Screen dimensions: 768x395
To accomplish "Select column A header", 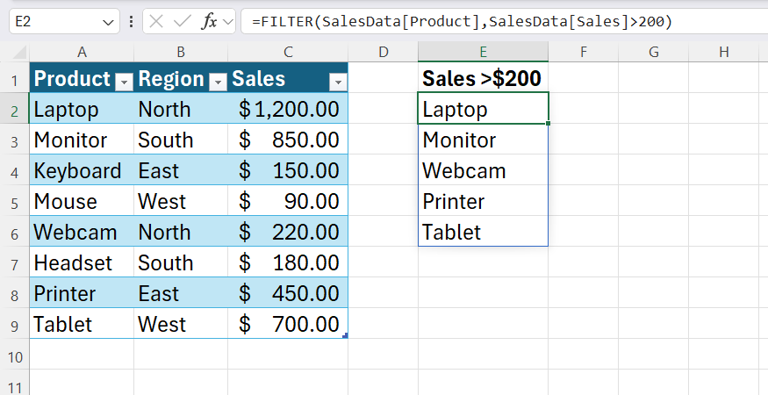I will tap(81, 52).
